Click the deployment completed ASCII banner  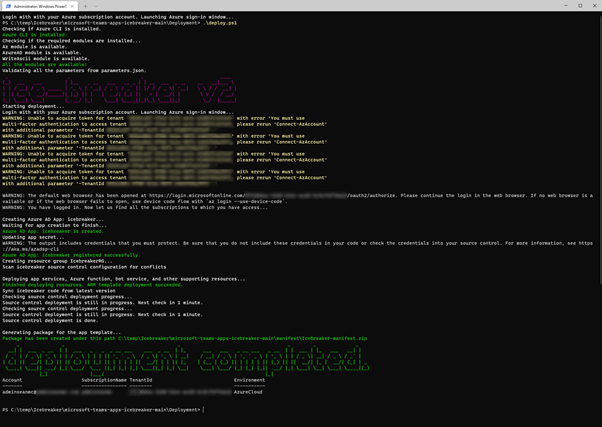185,360
